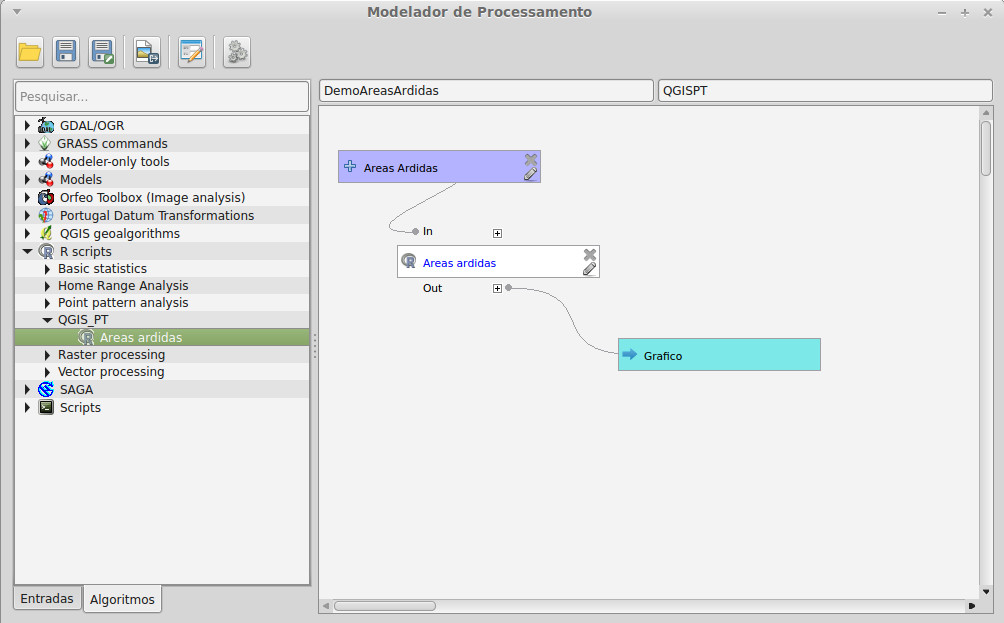The height and width of the screenshot is (623, 1004).
Task: Click the Orfeo Toolbox icon
Action: pyautogui.click(x=46, y=197)
